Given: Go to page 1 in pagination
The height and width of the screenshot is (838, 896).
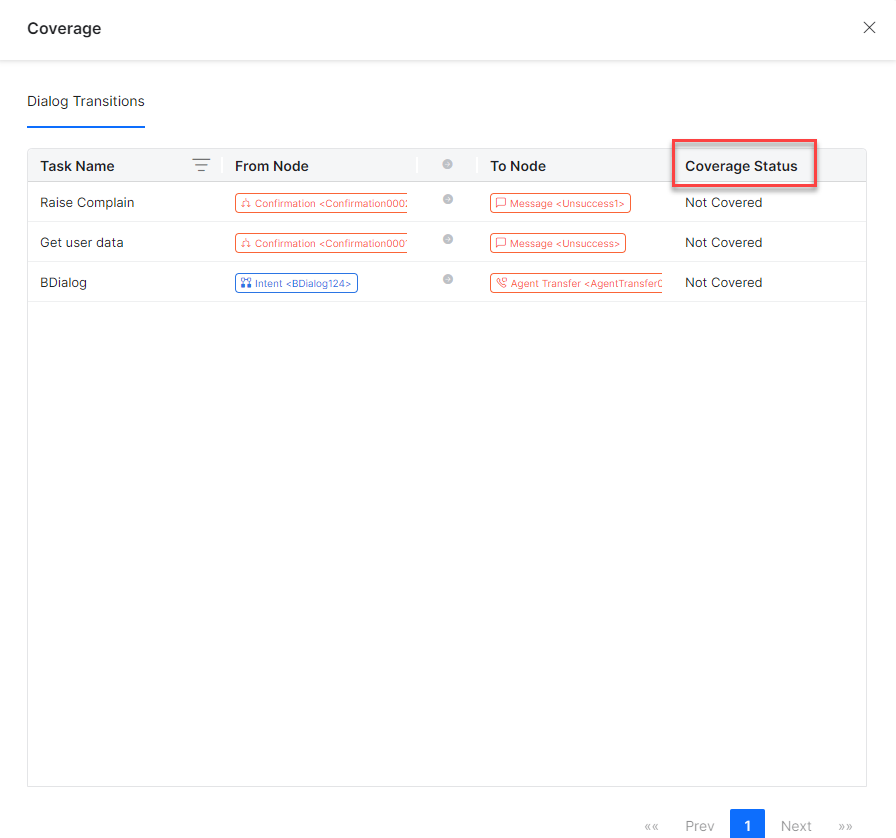Looking at the screenshot, I should coord(747,825).
